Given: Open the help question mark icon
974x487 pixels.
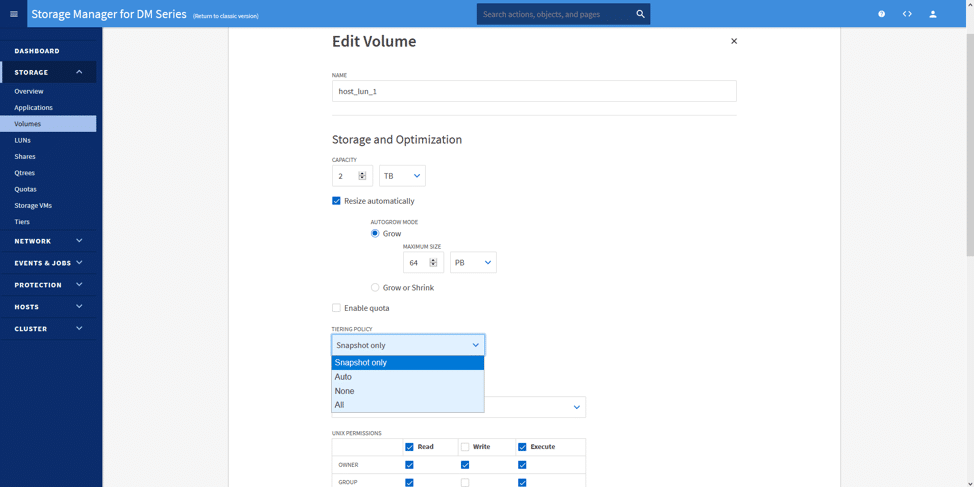Looking at the screenshot, I should 881,14.
